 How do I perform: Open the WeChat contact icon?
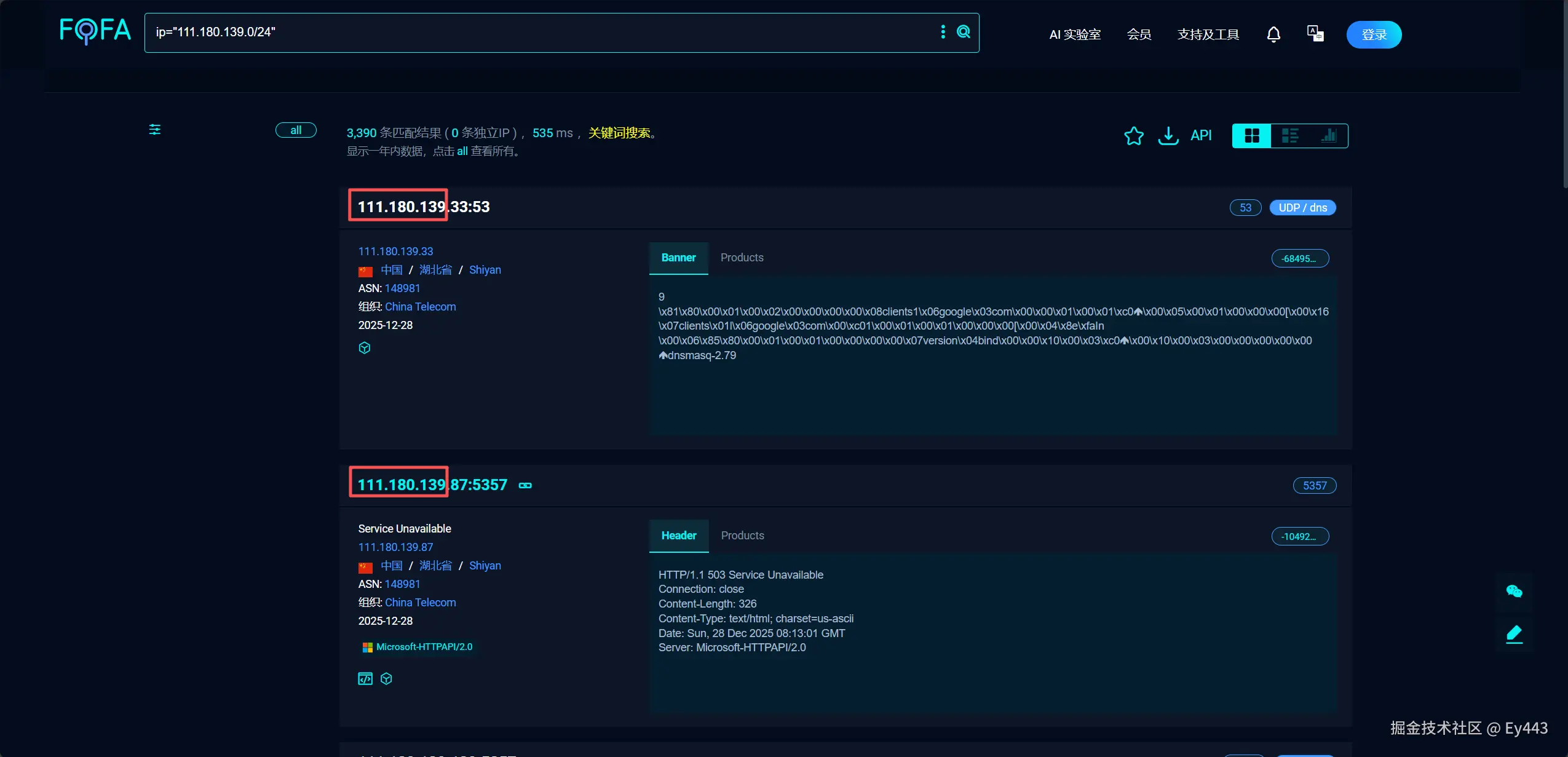click(1514, 592)
